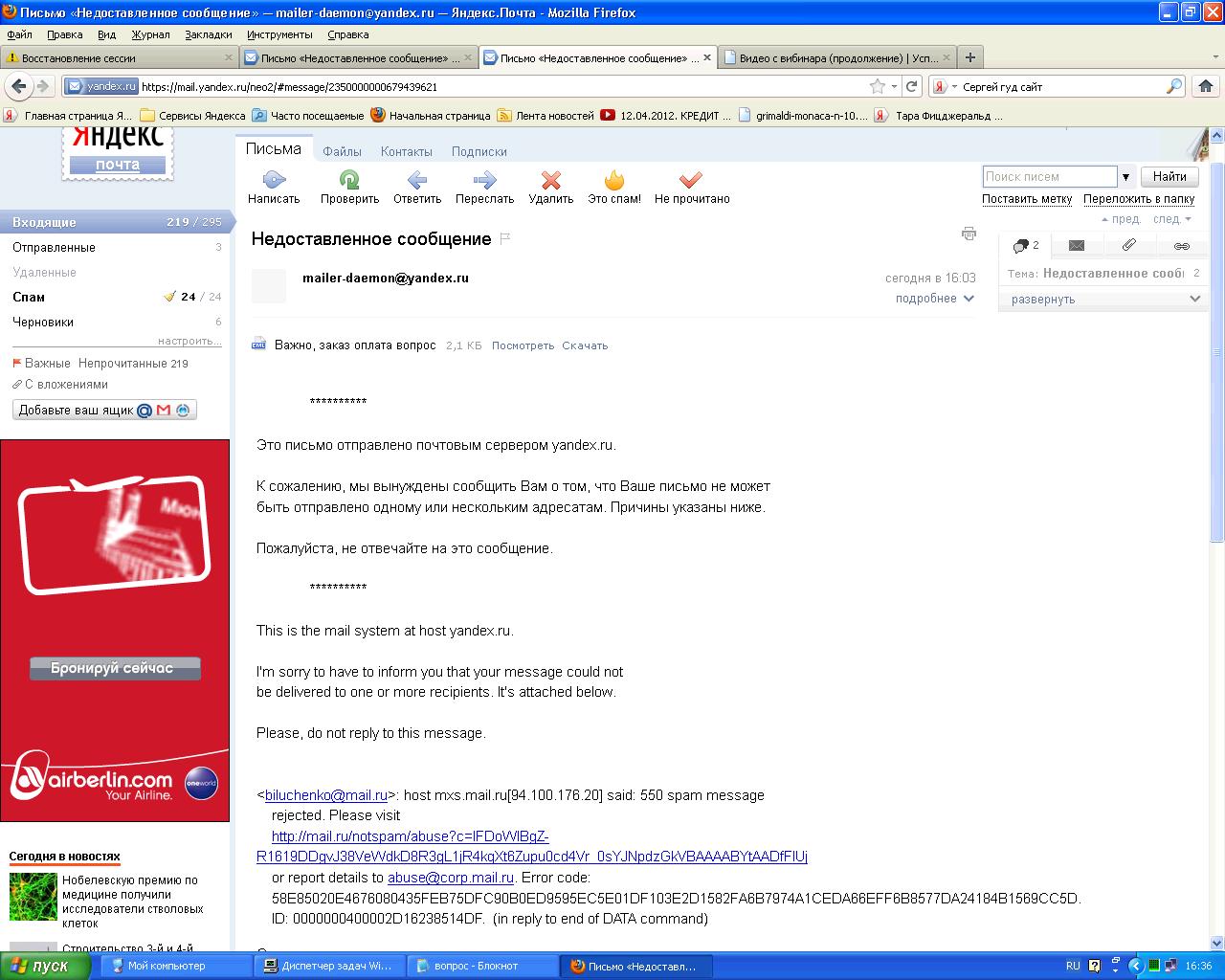The width and height of the screenshot is (1225, 980).
Task: Click the Написать compose icon
Action: pyautogui.click(x=274, y=179)
